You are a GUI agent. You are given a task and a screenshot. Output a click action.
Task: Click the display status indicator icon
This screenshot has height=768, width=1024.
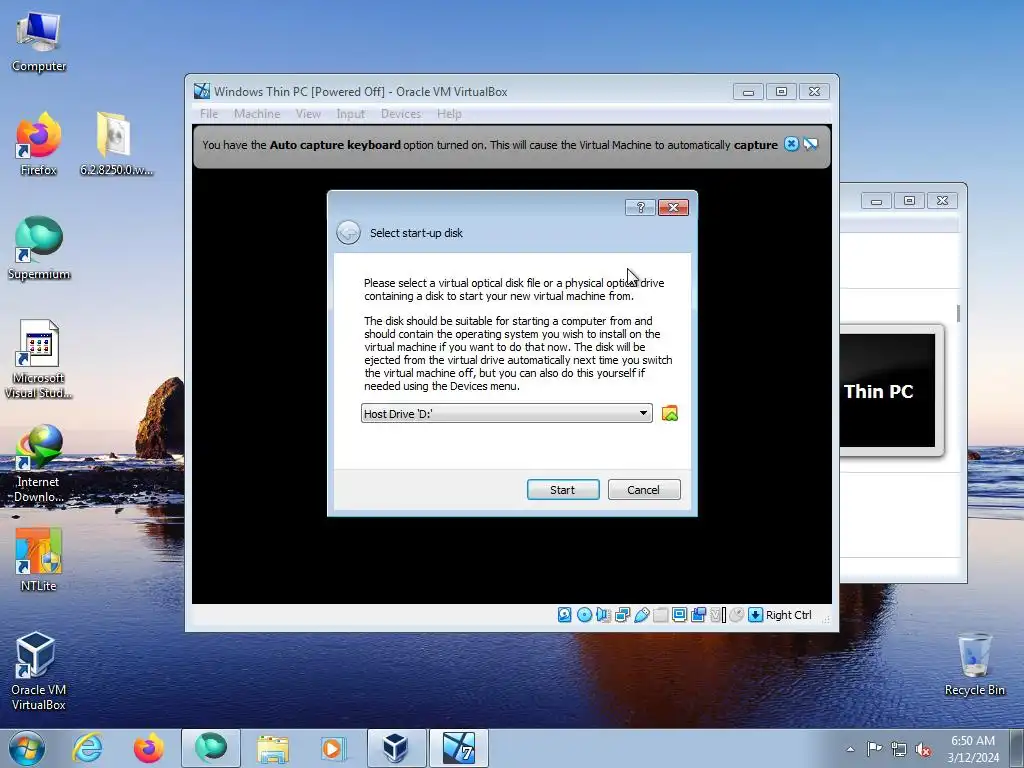click(x=679, y=615)
